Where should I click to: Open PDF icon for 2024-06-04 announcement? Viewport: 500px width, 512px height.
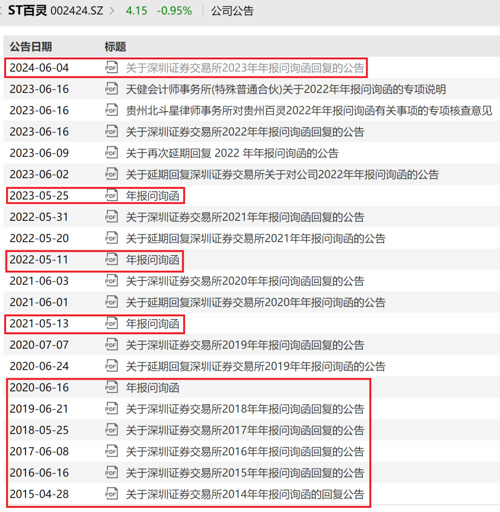point(111,67)
